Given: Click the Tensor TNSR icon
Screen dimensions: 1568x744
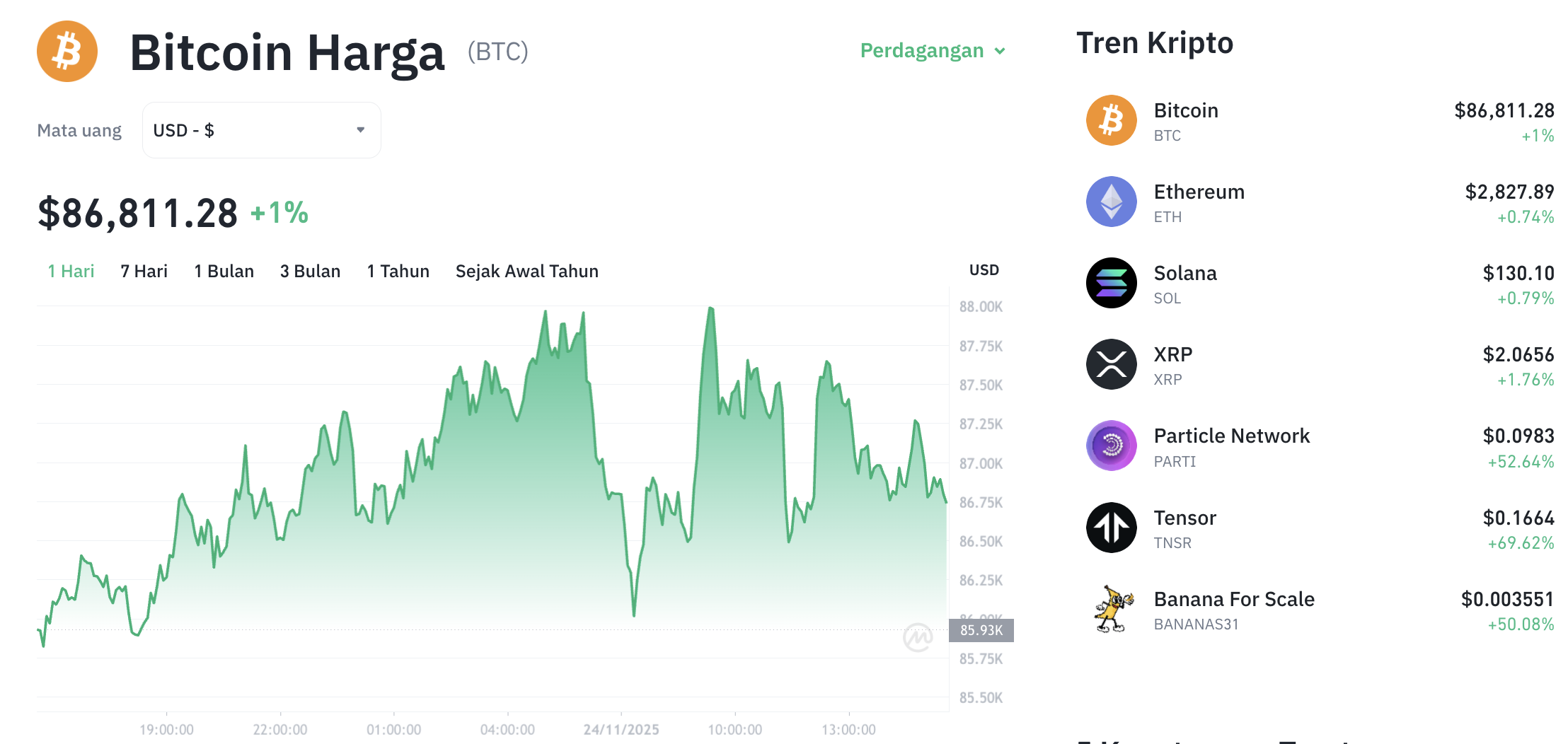Looking at the screenshot, I should click(1111, 528).
